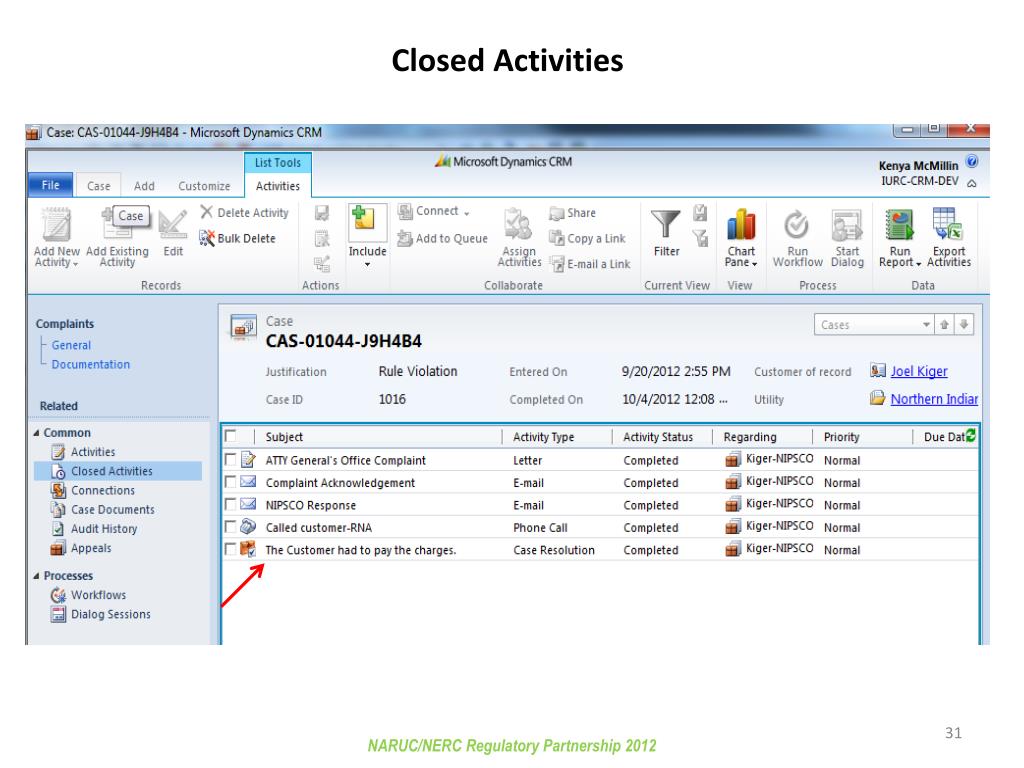
Task: Open Case Documents in the sidebar
Action: 112,509
